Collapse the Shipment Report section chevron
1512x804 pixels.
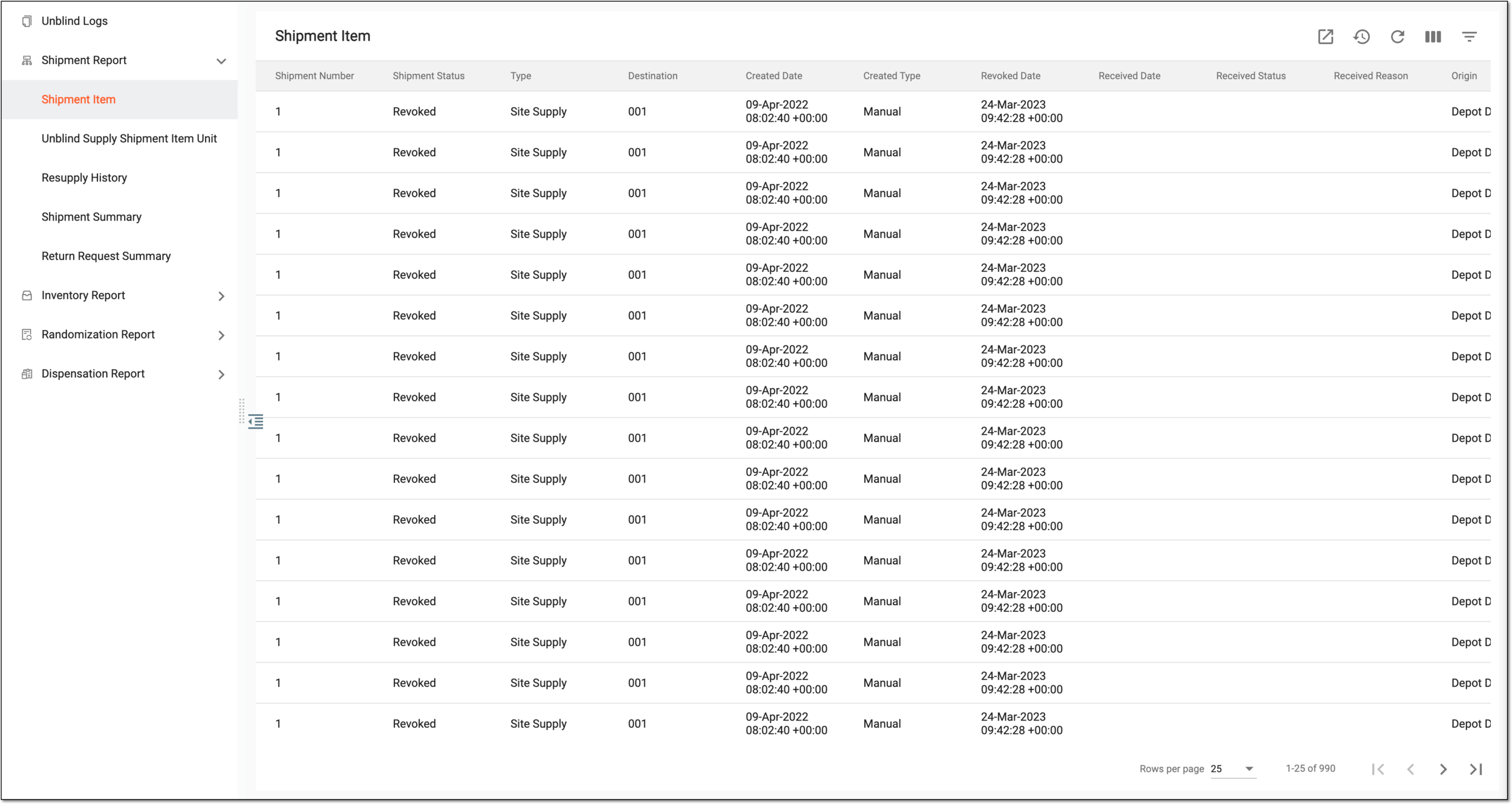221,61
